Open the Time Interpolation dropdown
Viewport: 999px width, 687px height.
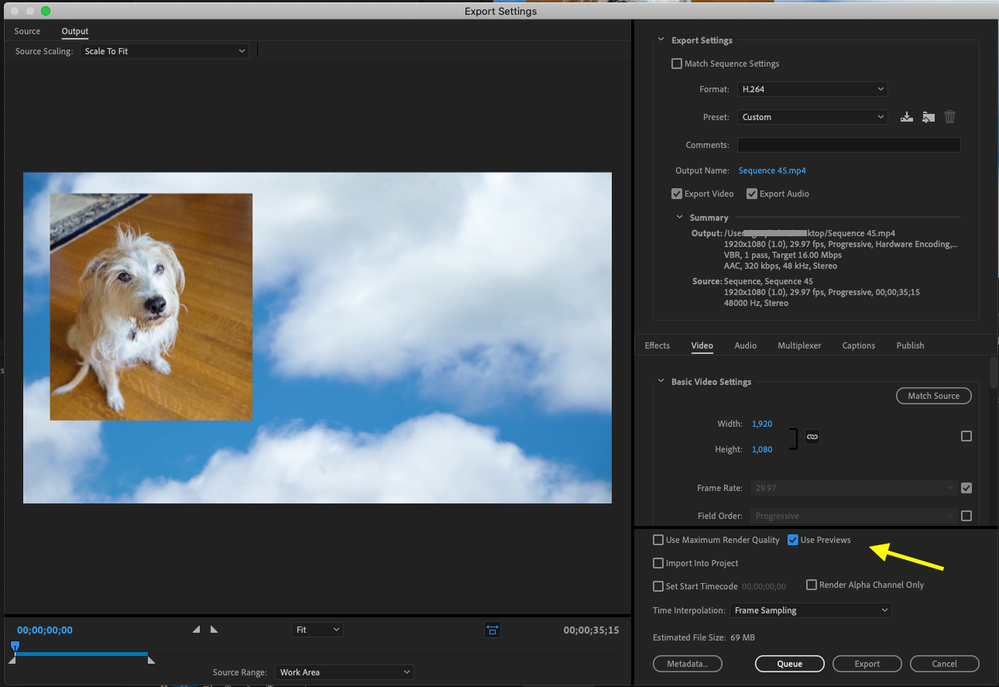(811, 609)
